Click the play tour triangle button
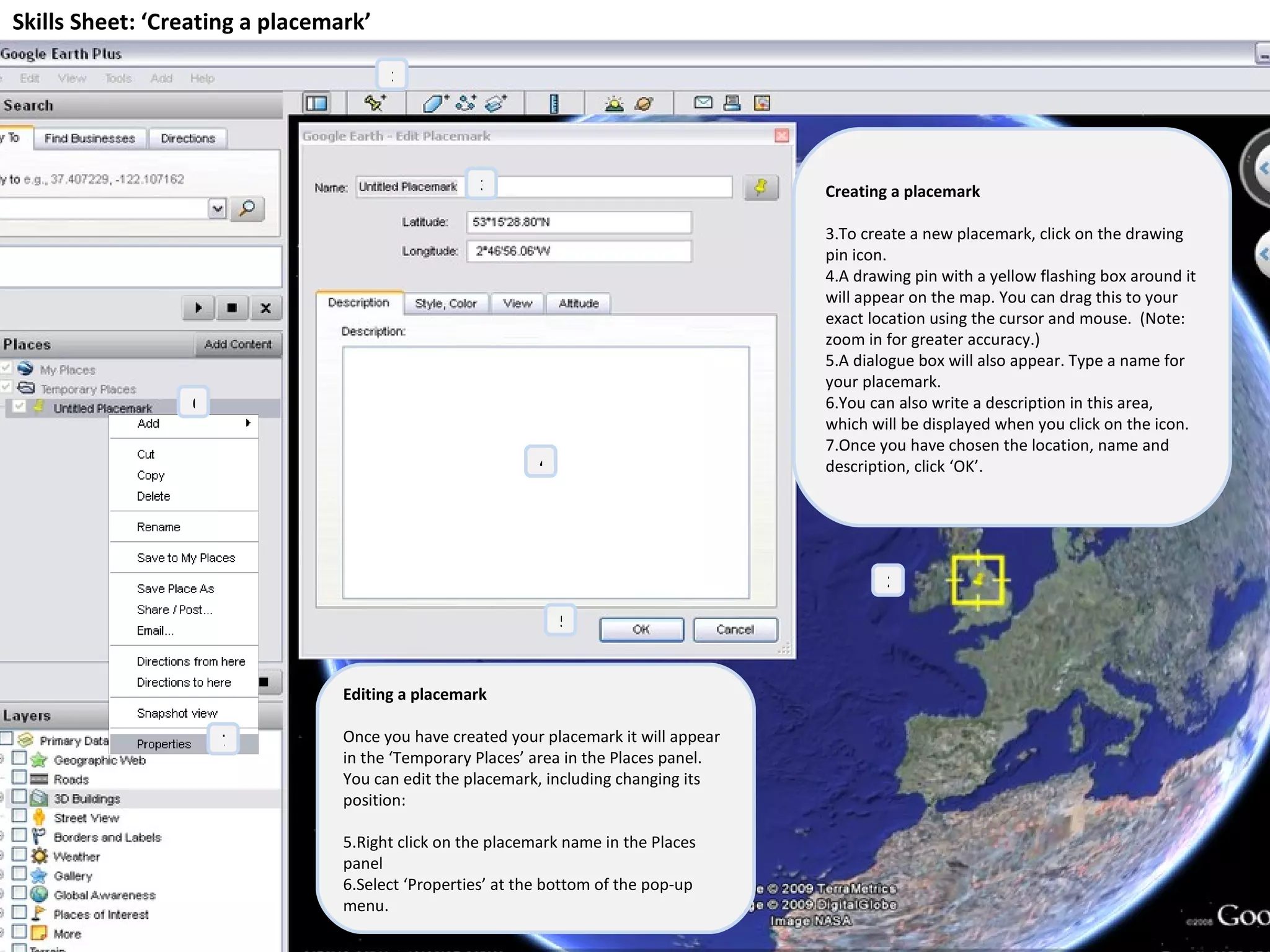 [x=198, y=307]
